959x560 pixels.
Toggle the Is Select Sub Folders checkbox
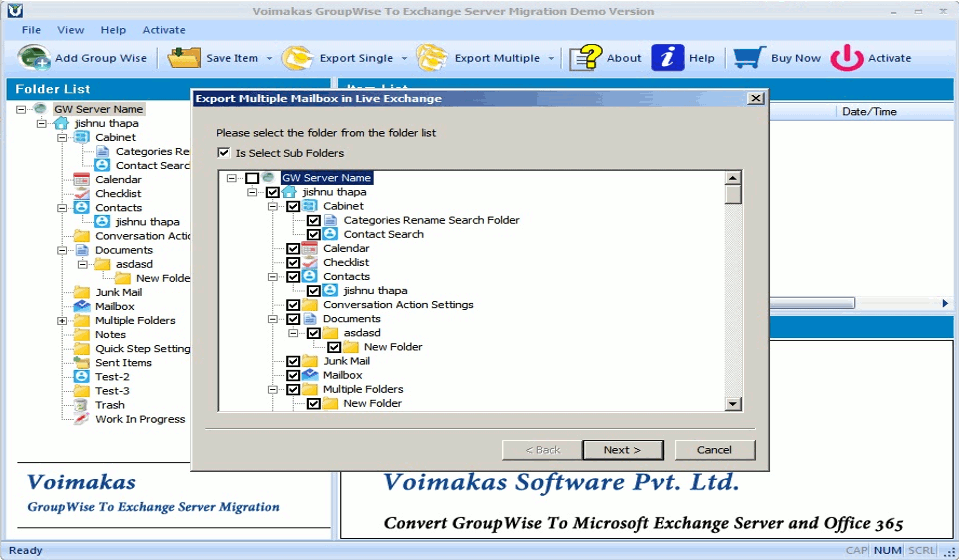tap(224, 153)
